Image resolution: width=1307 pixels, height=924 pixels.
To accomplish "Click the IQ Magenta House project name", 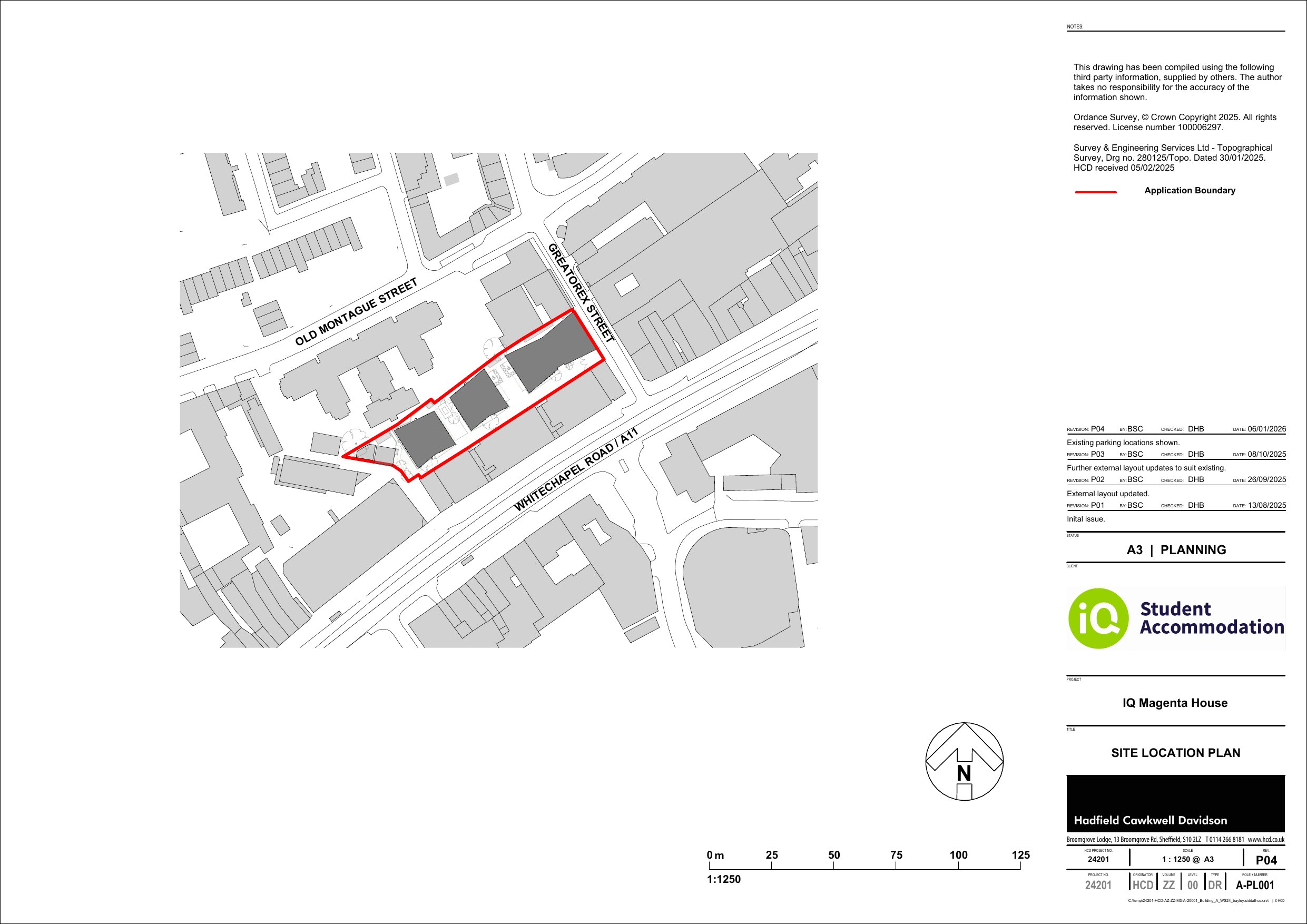I will tap(1175, 703).
